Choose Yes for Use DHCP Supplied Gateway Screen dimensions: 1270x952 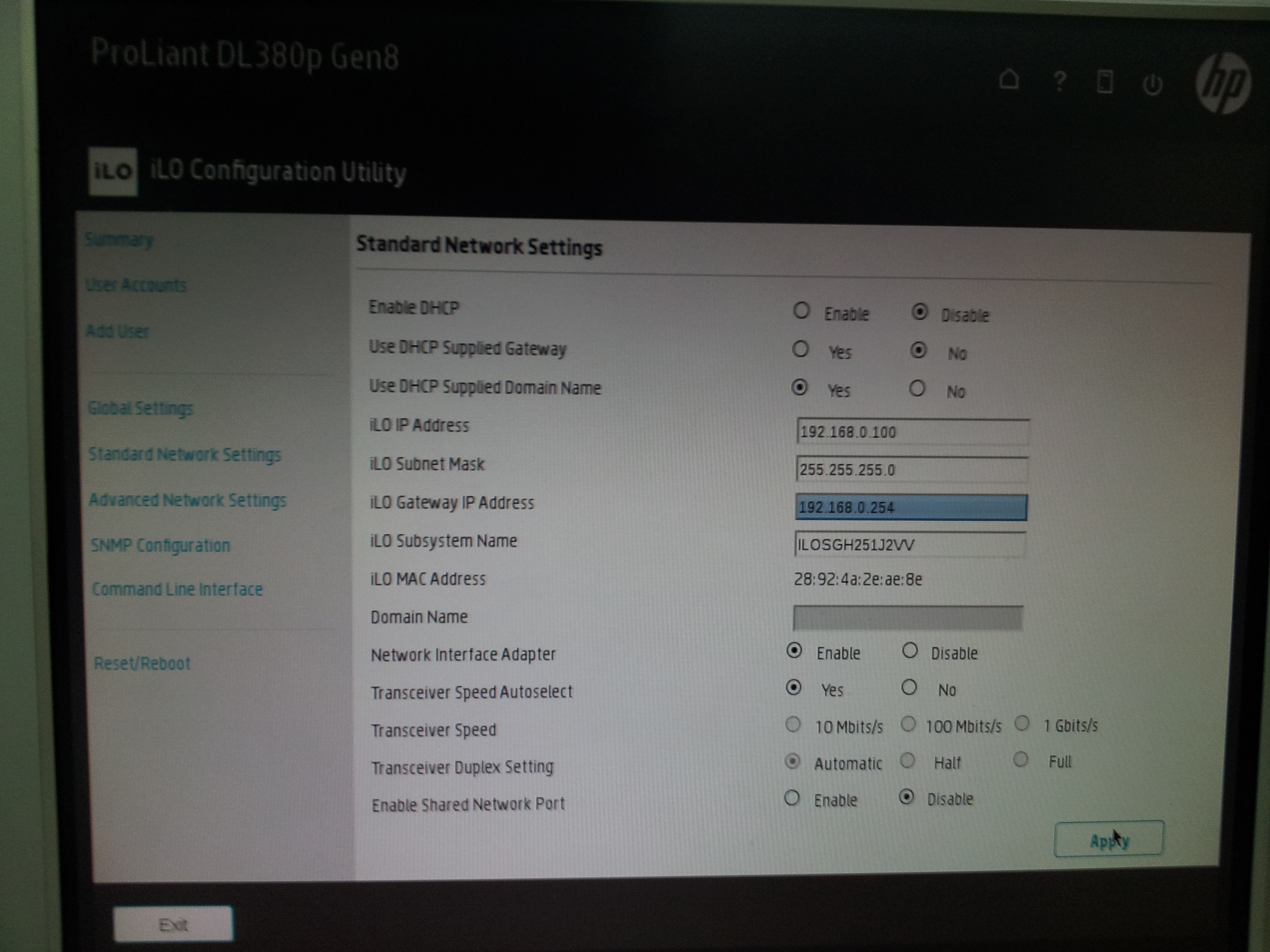(800, 349)
